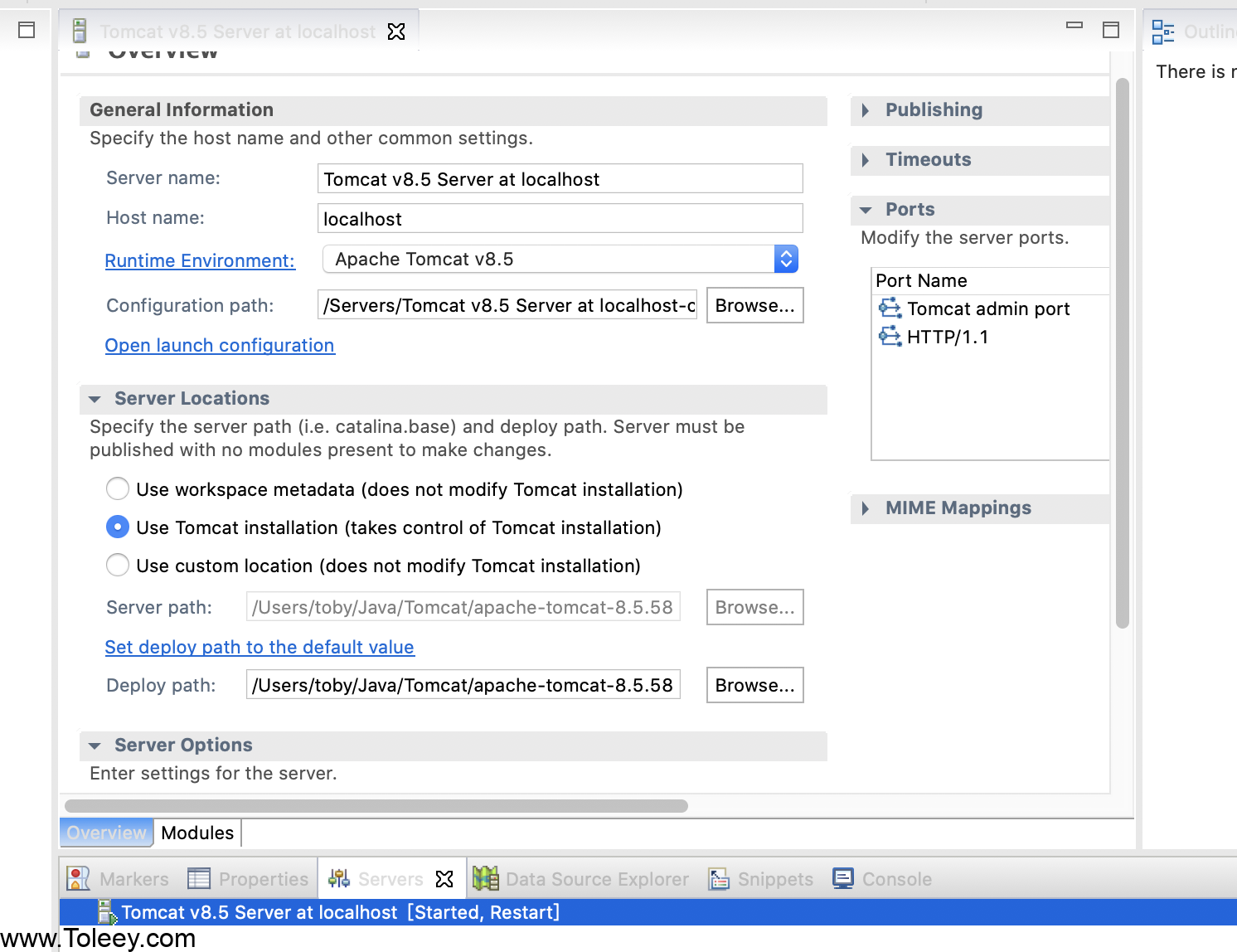Image resolution: width=1237 pixels, height=952 pixels.
Task: Click the Console view icon
Action: [x=843, y=879]
